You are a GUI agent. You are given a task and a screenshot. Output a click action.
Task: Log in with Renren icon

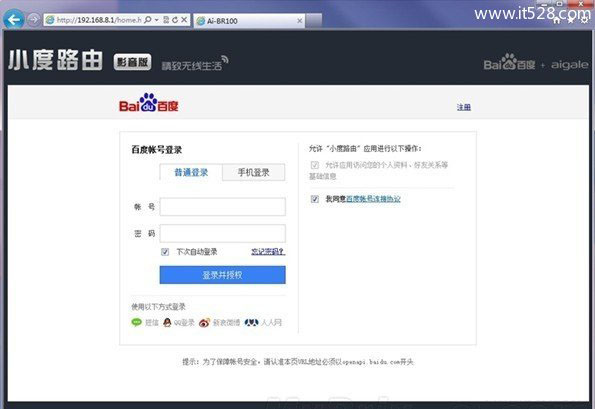(251, 322)
